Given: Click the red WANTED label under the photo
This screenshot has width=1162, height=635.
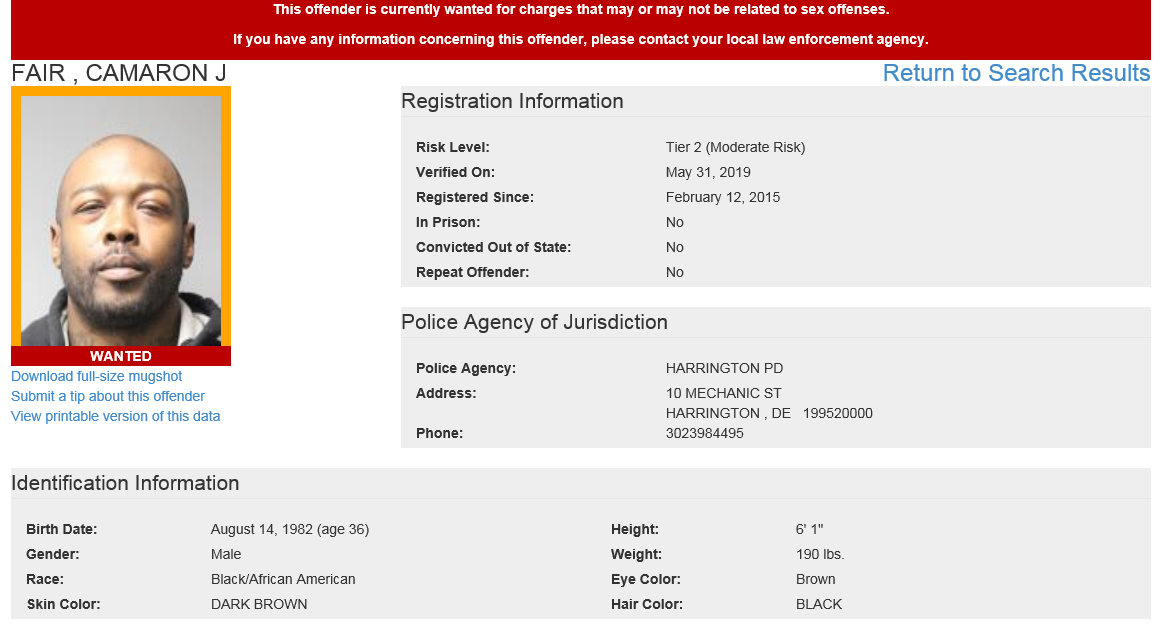Looking at the screenshot, I should pos(121,356).
